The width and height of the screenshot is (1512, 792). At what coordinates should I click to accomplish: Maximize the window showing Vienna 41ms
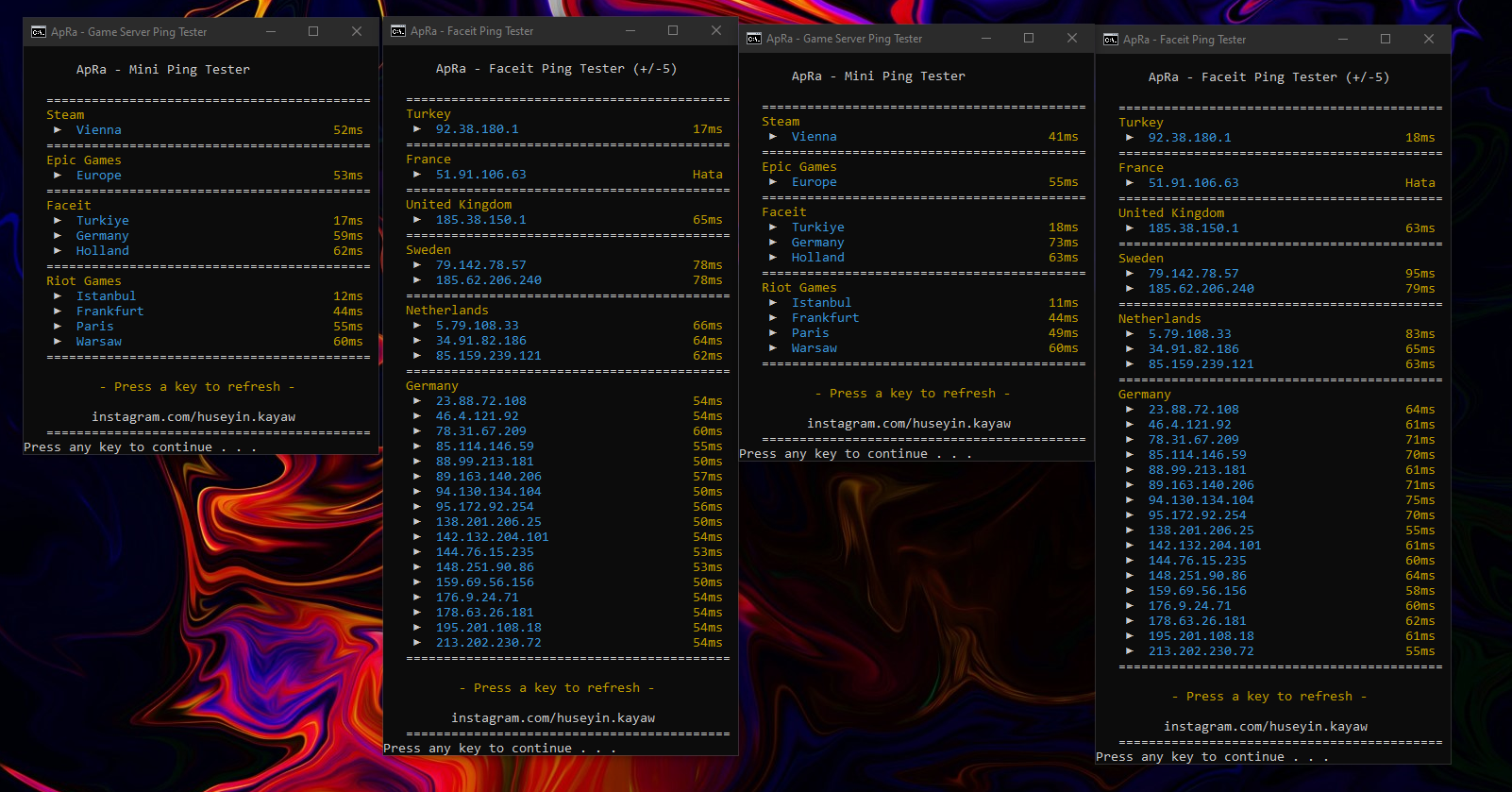(1029, 38)
